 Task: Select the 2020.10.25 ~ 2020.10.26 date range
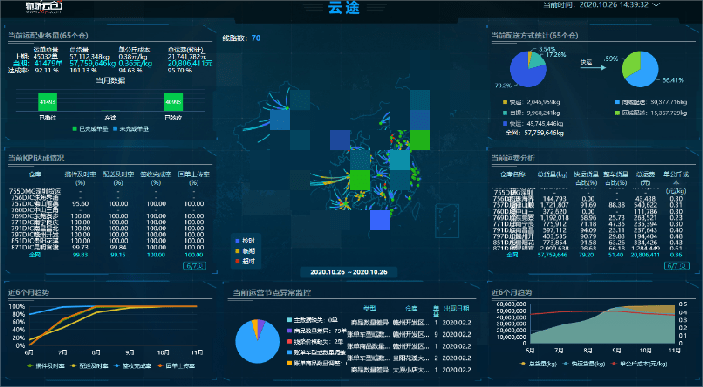point(348,272)
